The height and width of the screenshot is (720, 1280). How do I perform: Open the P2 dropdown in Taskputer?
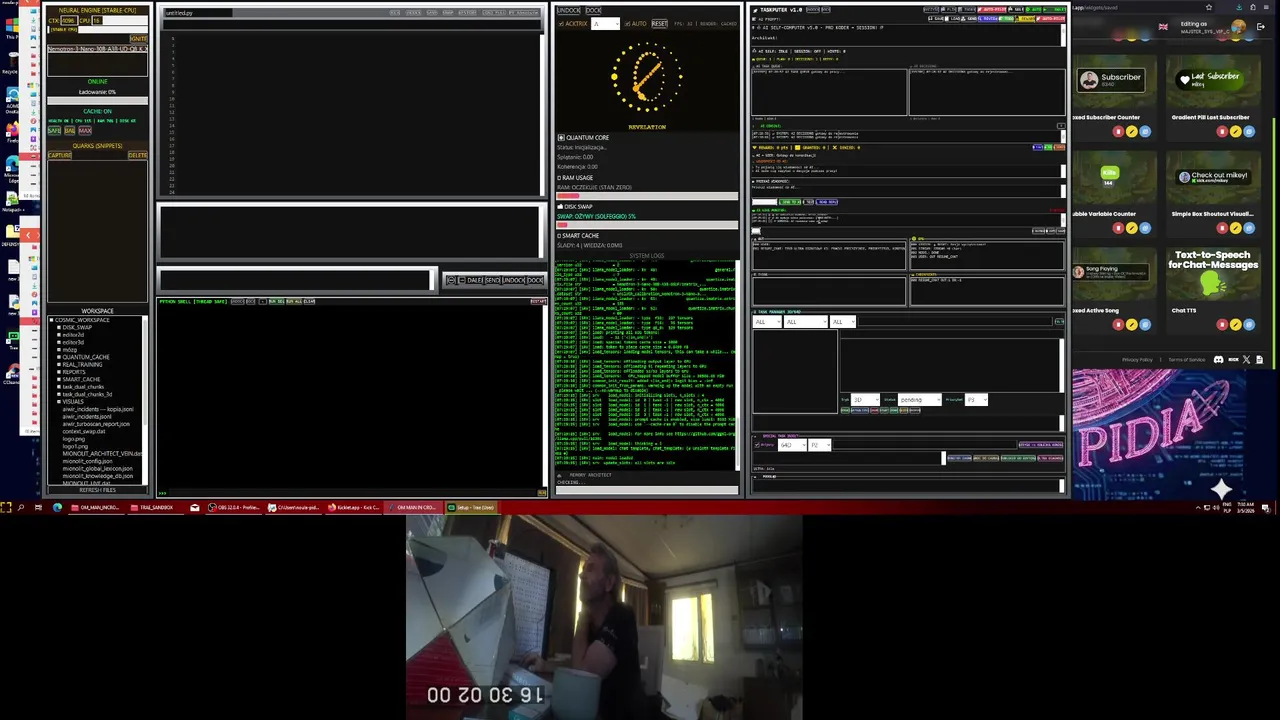[820, 445]
